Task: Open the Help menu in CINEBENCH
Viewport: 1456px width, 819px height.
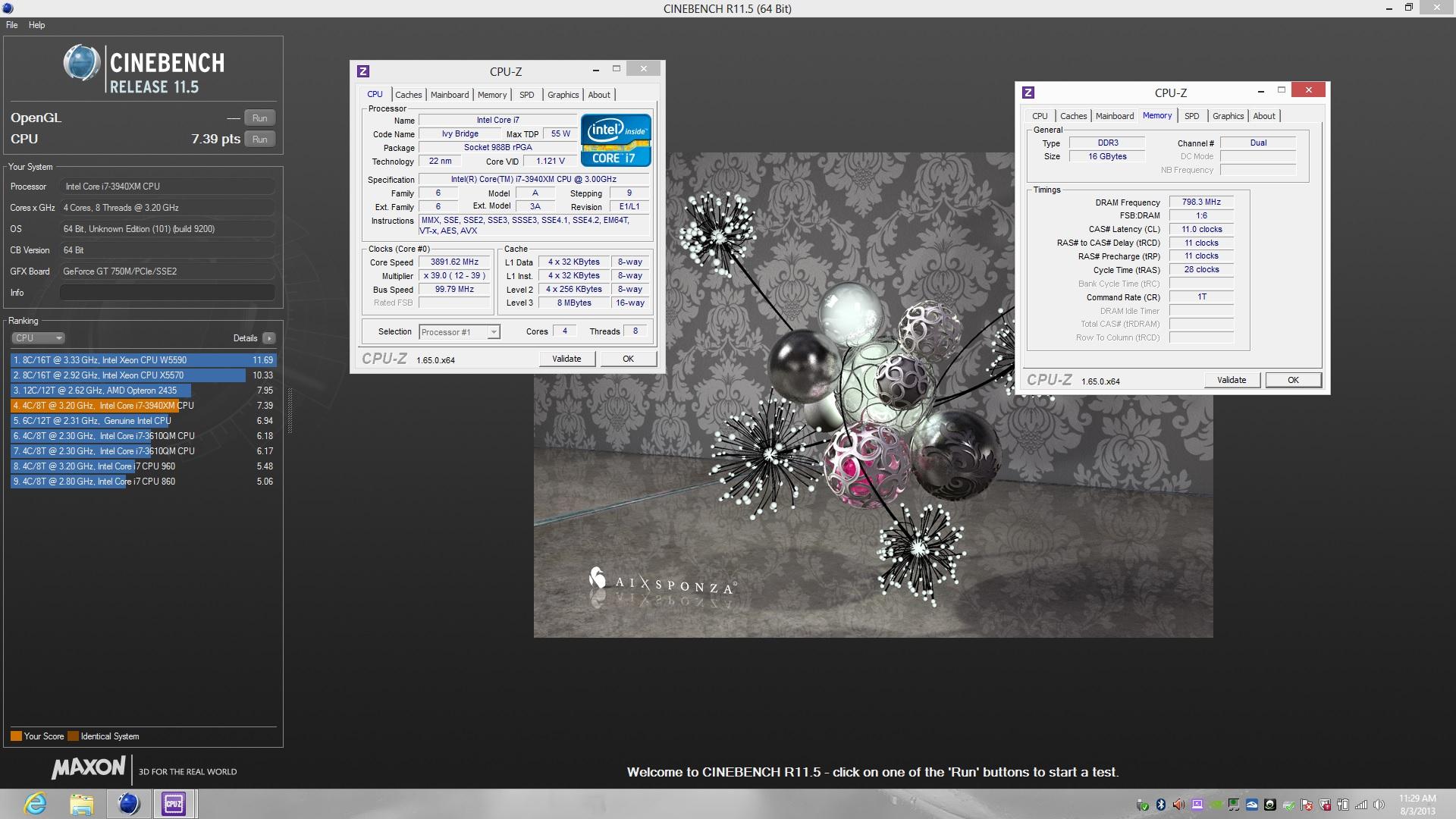Action: tap(36, 25)
